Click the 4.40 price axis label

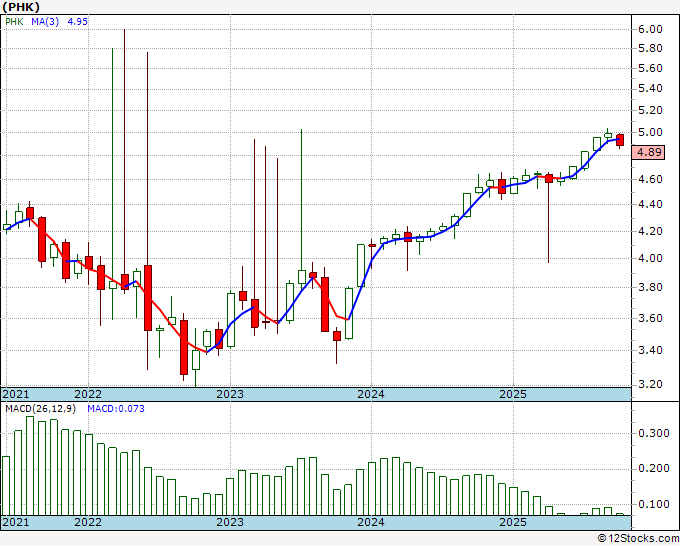(x=650, y=204)
